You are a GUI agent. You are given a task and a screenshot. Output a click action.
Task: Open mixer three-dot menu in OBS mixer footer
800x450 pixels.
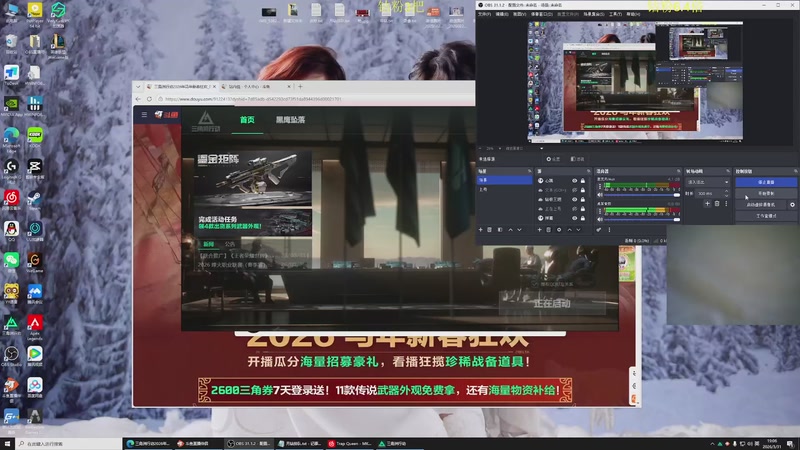tap(609, 230)
